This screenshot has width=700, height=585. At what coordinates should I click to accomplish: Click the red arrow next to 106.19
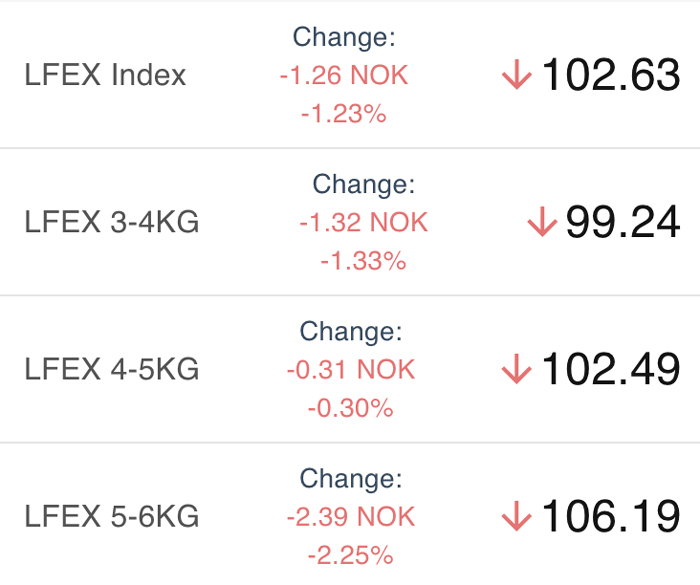[517, 516]
